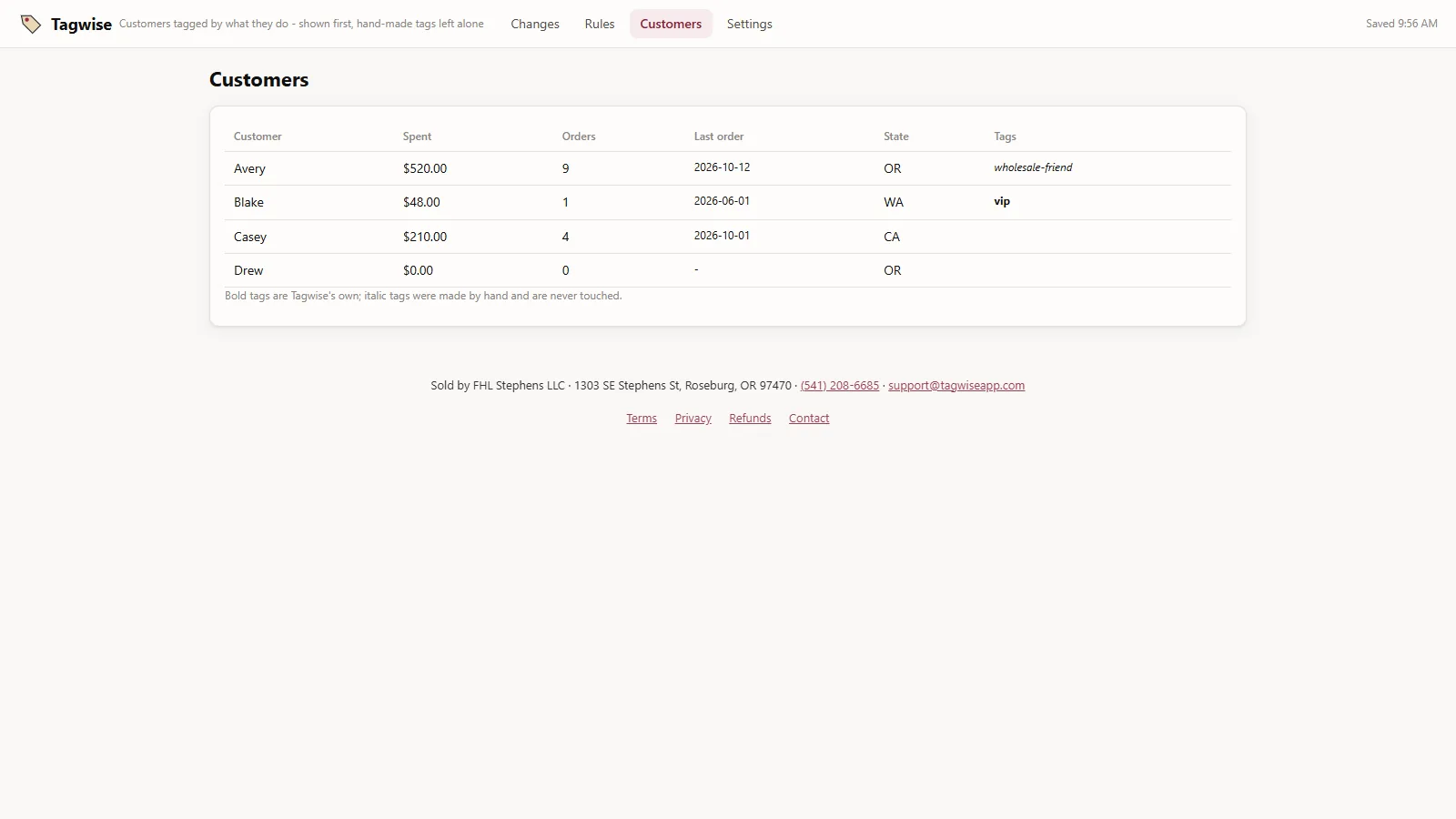Click the Tagwise app name

click(x=81, y=25)
